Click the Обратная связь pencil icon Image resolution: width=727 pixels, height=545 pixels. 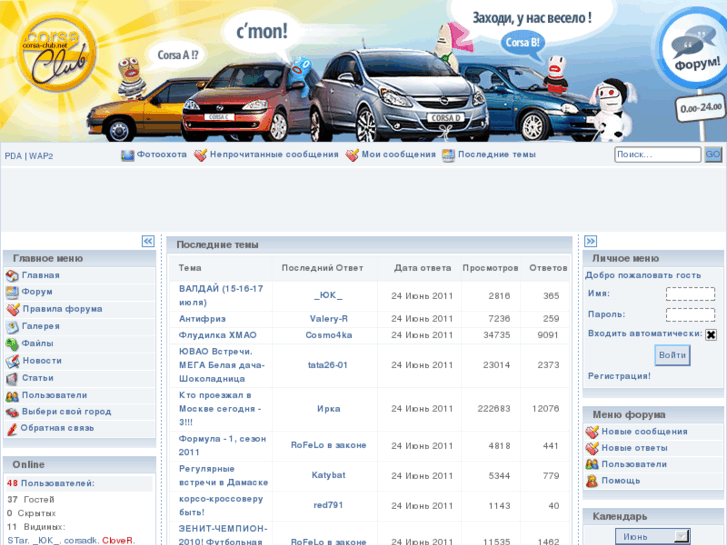coord(12,429)
